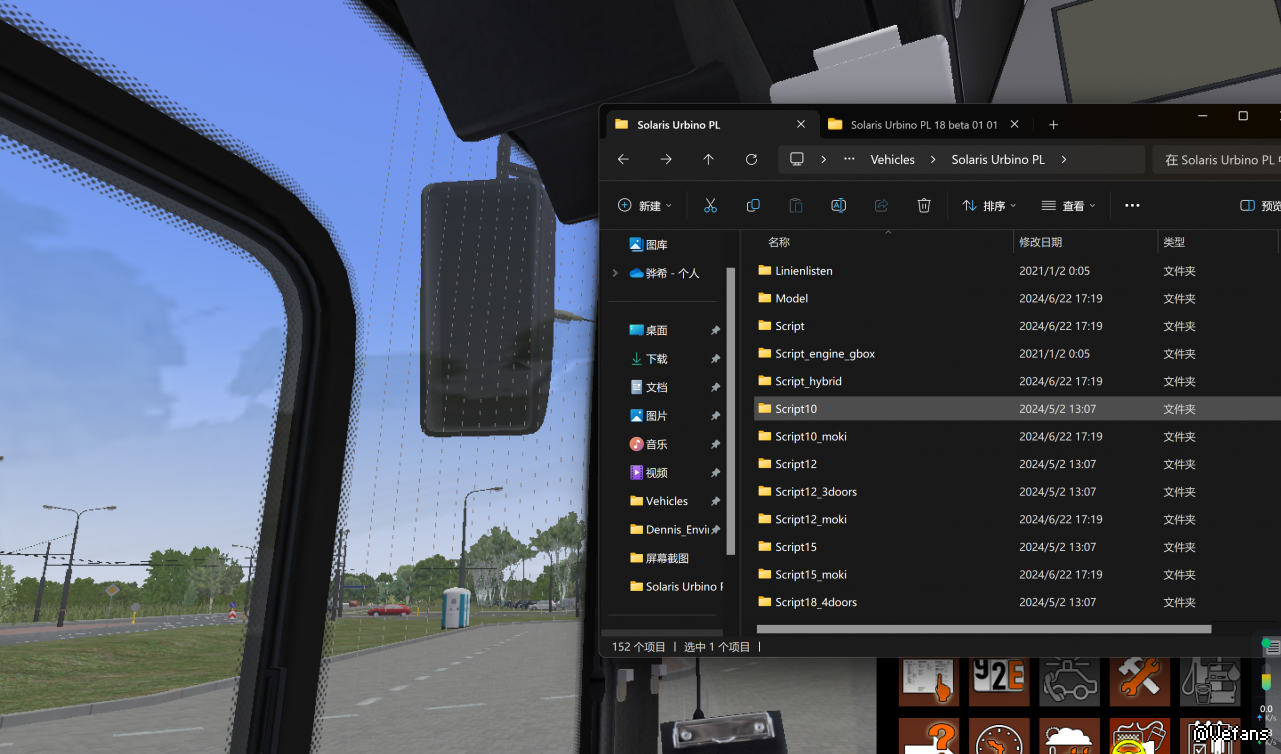Viewport: 1281px width, 754px height.
Task: Click the PC monitor icon in the address bar
Action: coord(797,159)
